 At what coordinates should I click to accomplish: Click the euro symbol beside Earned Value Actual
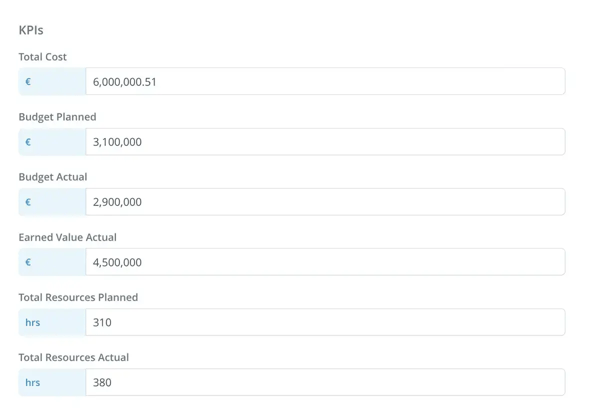[x=28, y=262]
